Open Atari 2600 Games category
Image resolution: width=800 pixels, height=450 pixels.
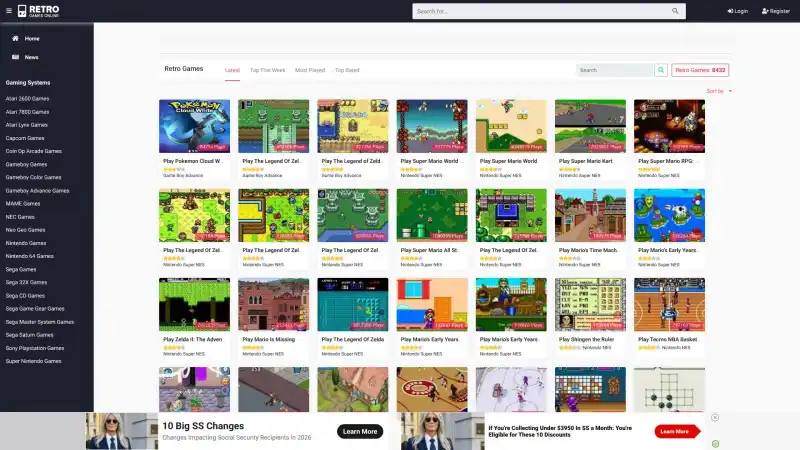click(x=28, y=98)
